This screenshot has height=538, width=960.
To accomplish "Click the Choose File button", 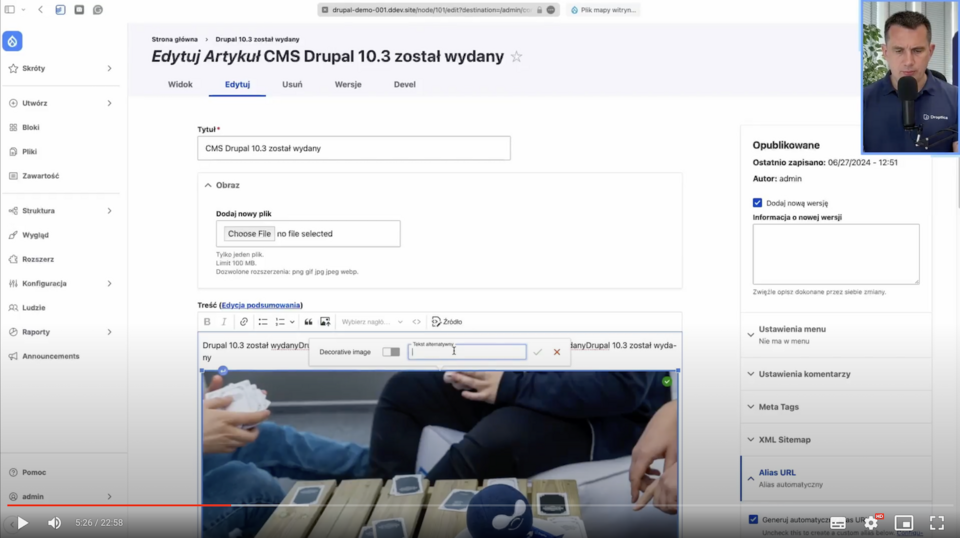I will pyautogui.click(x=249, y=234).
